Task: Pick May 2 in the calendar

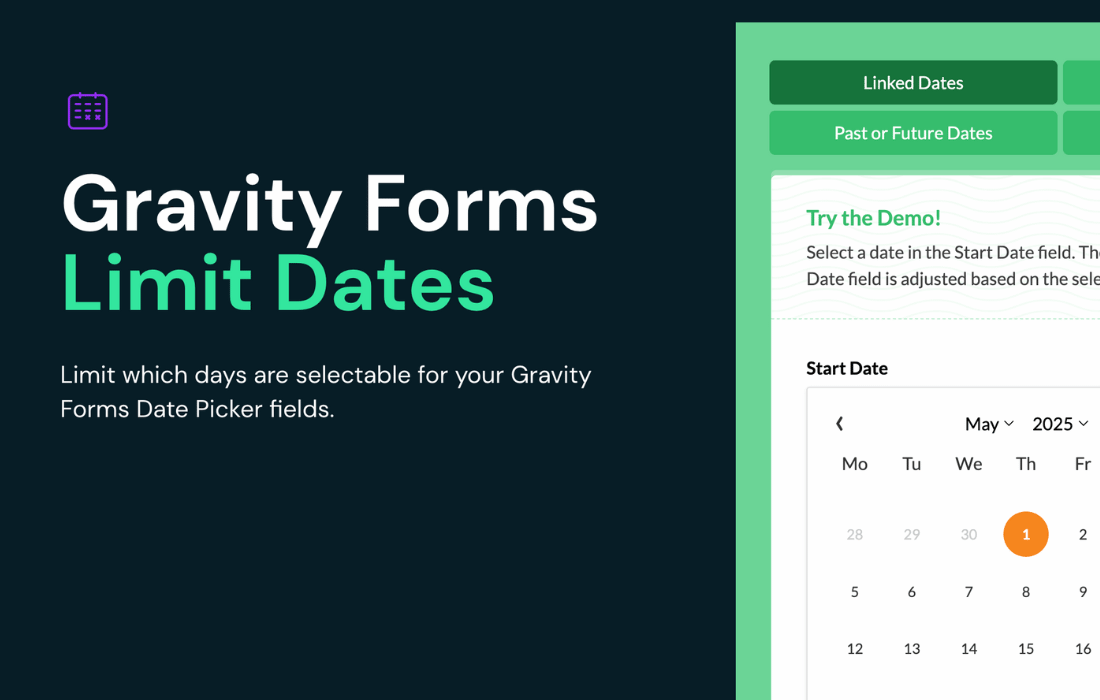Action: [1082, 534]
